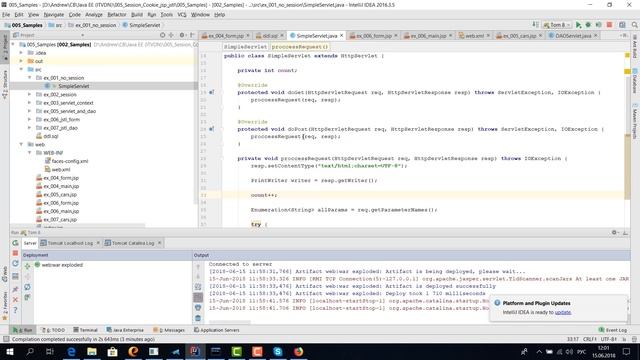640x360 pixels.
Task: Close the ddl.sql editor tab
Action: (x=282, y=36)
